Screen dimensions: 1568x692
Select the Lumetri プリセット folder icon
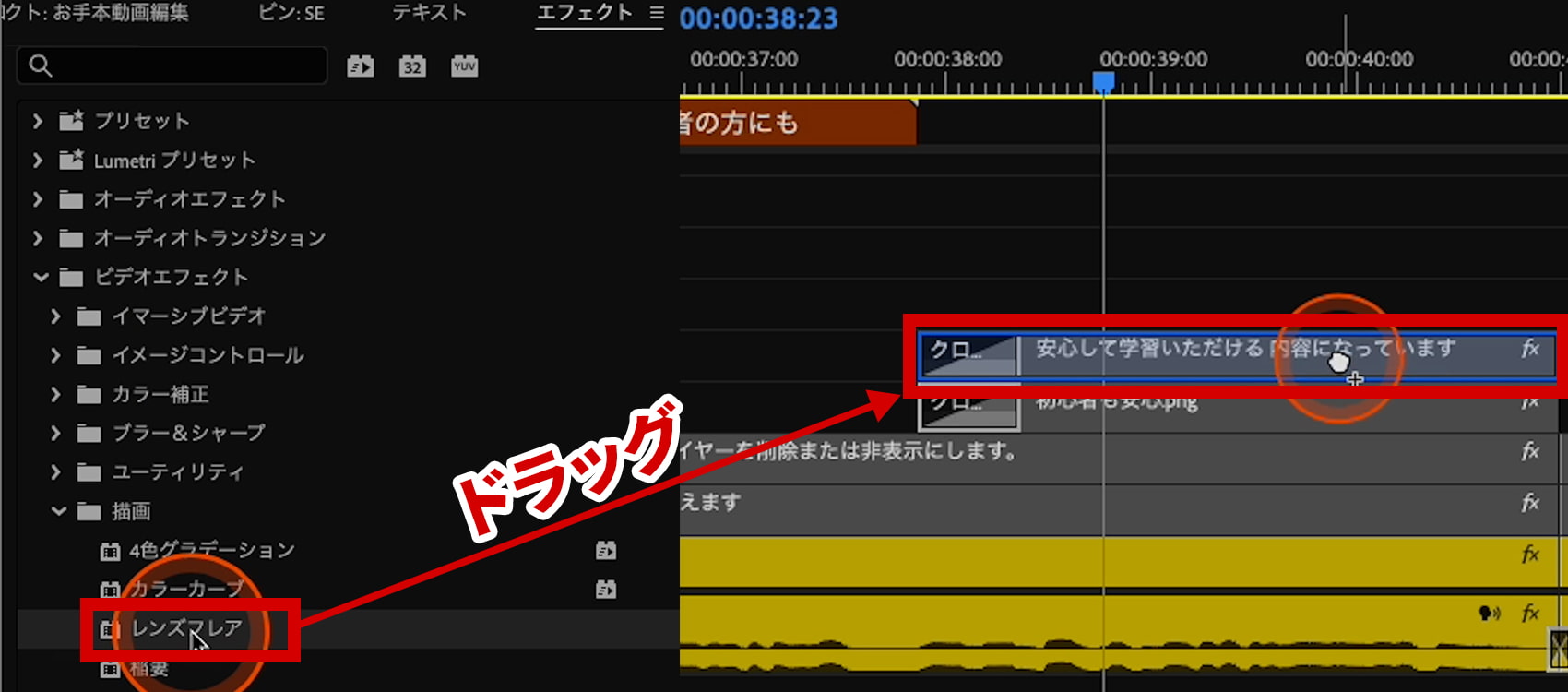71,159
